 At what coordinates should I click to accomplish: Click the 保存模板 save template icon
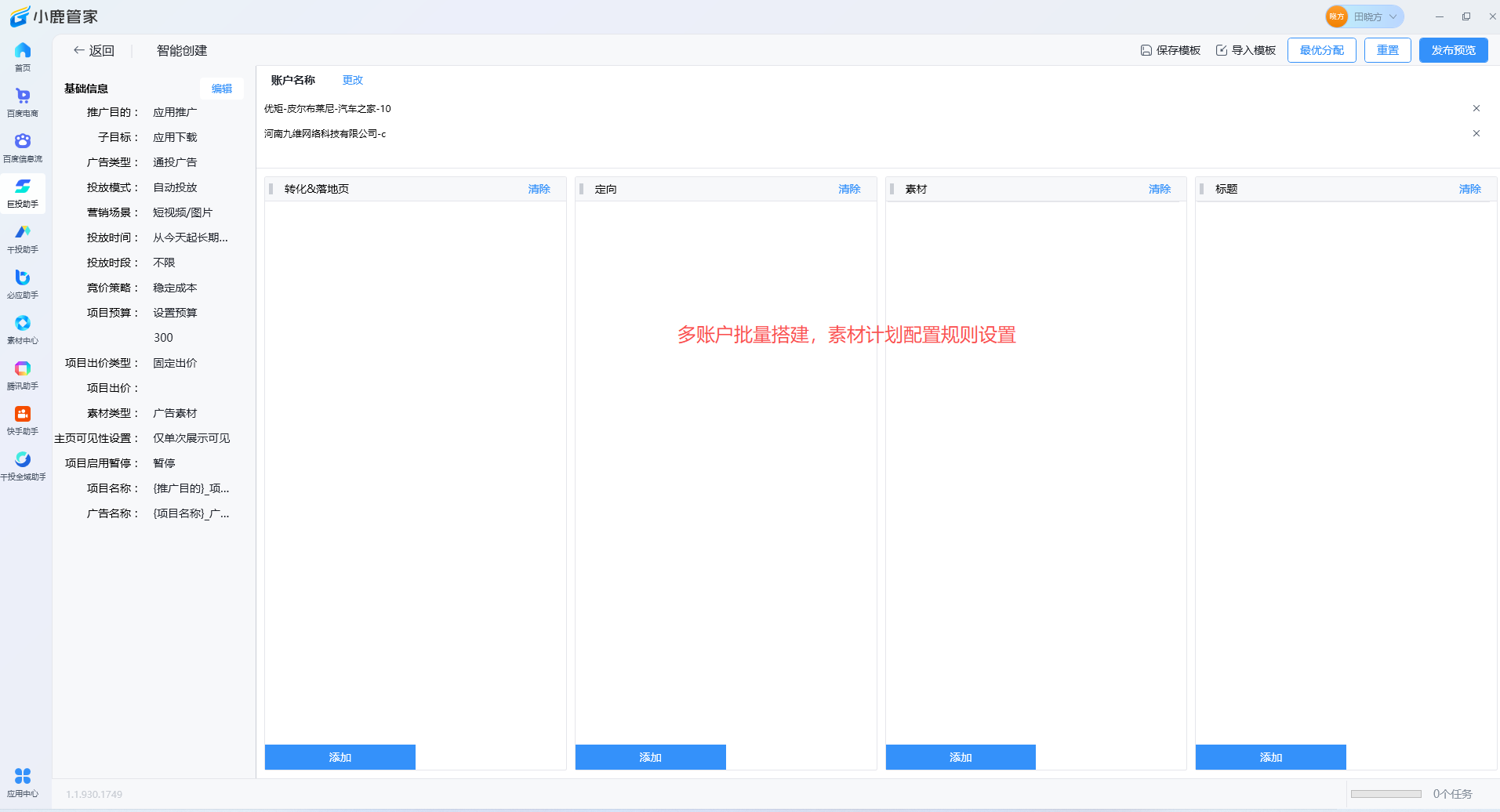[1170, 49]
